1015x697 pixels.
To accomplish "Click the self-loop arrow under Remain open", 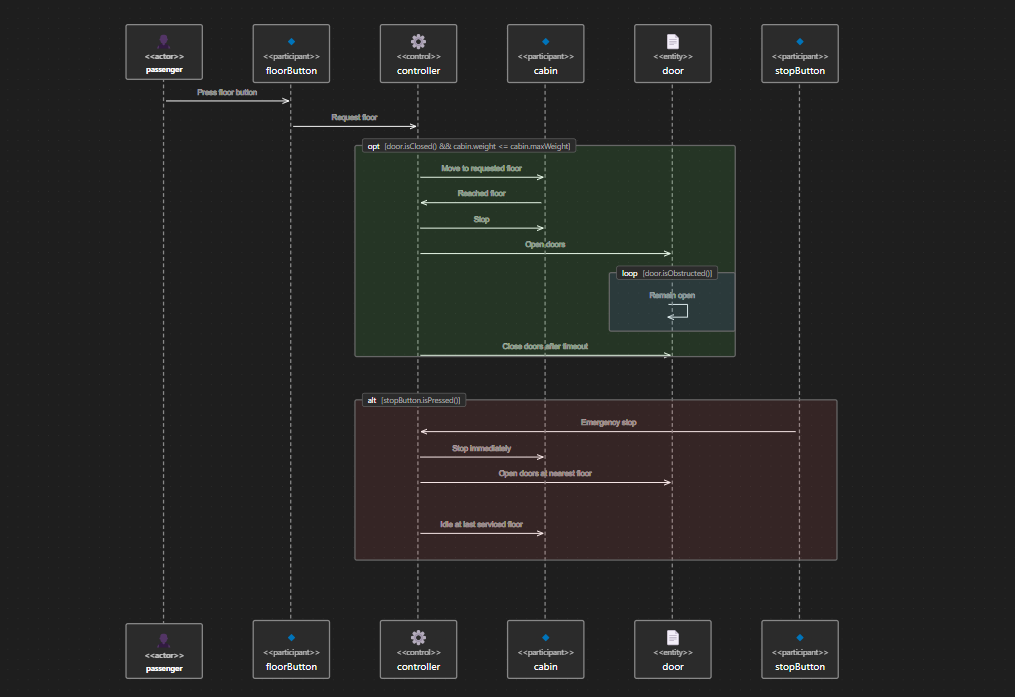I will pos(678,311).
